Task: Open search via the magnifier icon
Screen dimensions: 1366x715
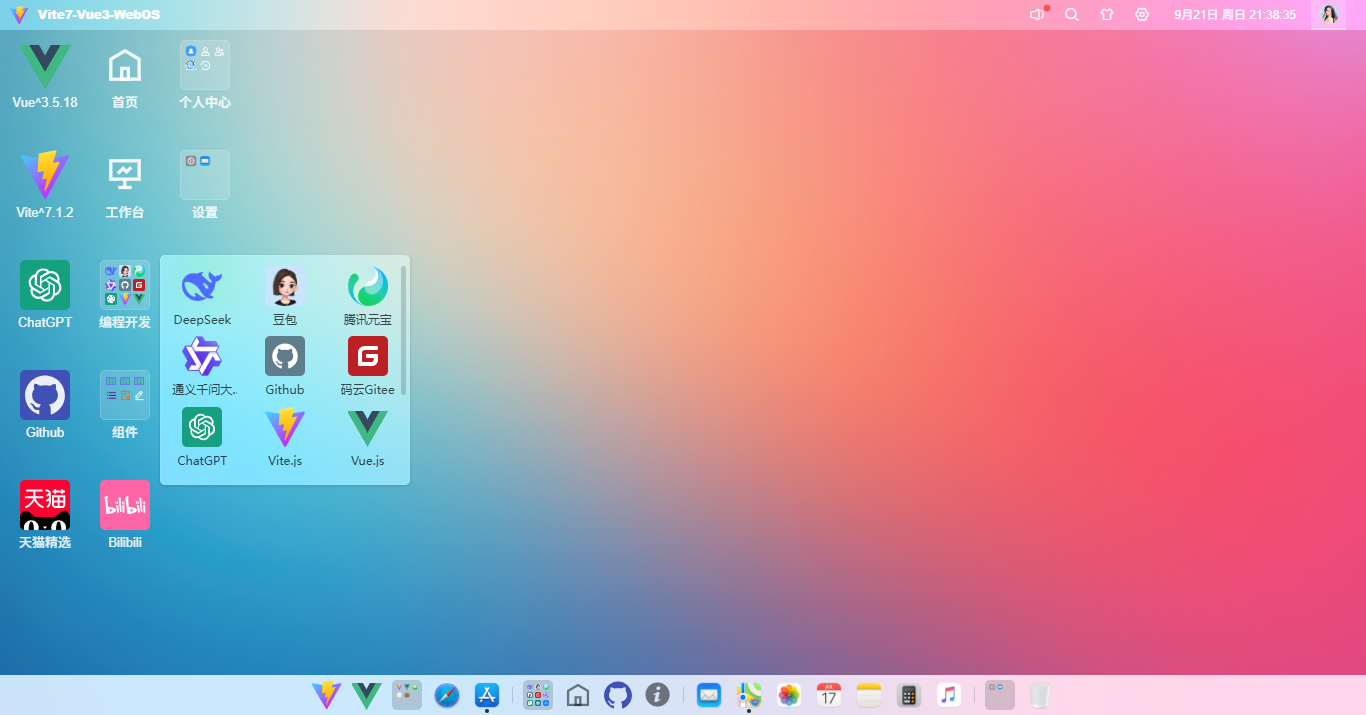Action: (x=1072, y=15)
